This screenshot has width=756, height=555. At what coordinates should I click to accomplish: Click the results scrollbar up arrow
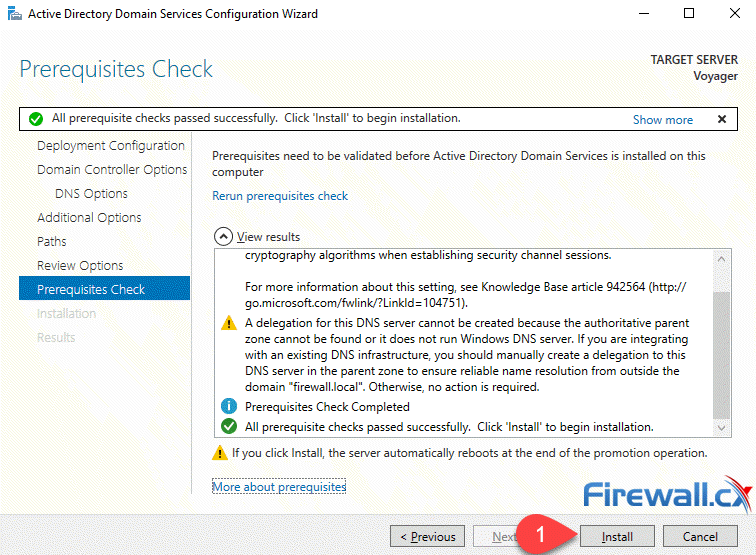point(721,259)
